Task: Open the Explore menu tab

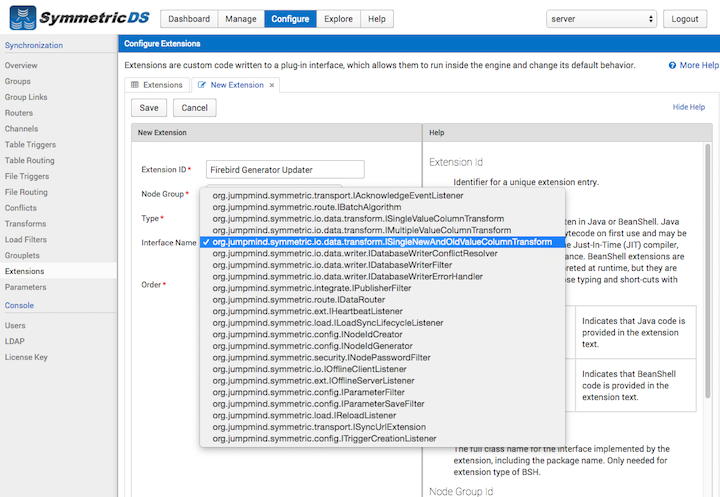Action: click(339, 19)
